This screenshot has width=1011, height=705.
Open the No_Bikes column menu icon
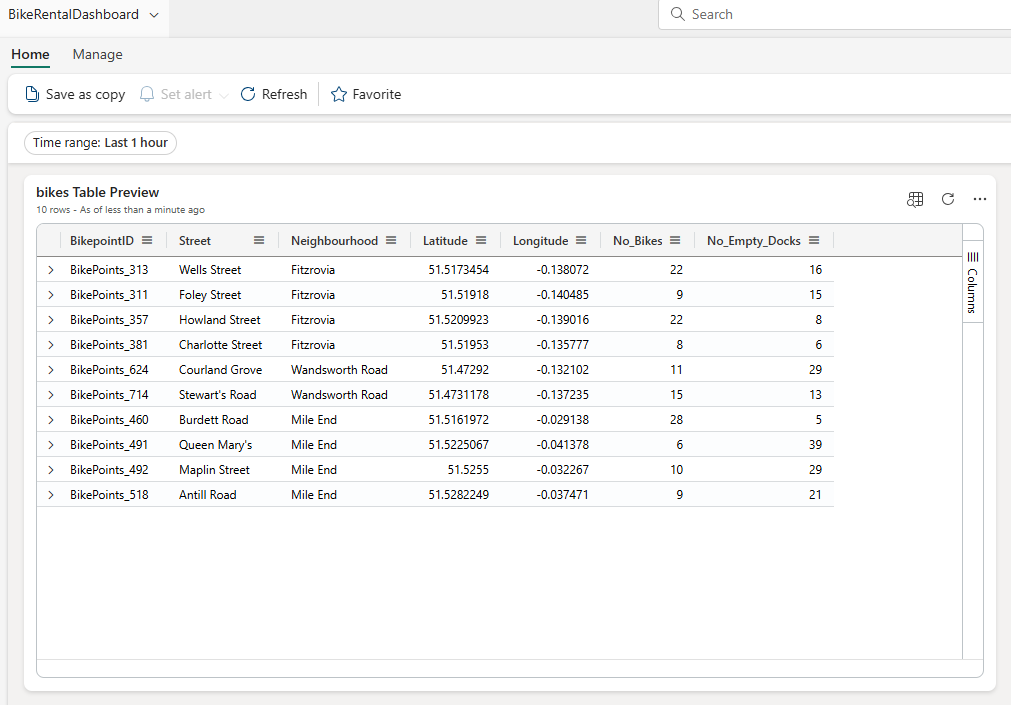(675, 241)
